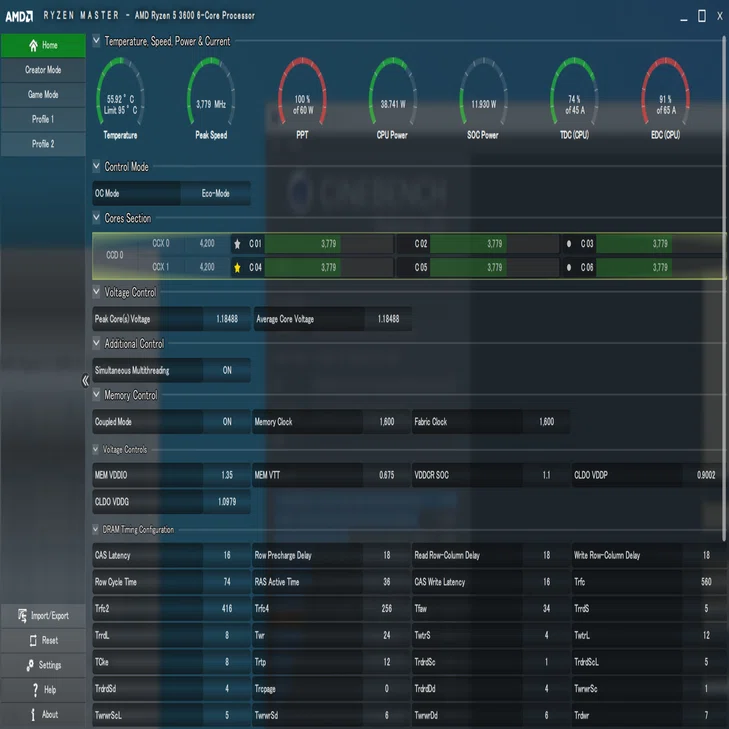Screen dimensions: 729x729
Task: Click the star icon on core C01
Action: 238,244
